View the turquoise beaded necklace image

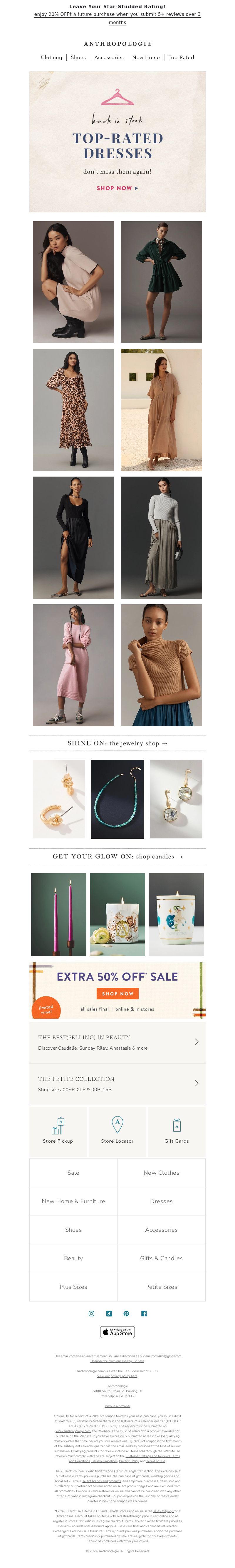118,799
